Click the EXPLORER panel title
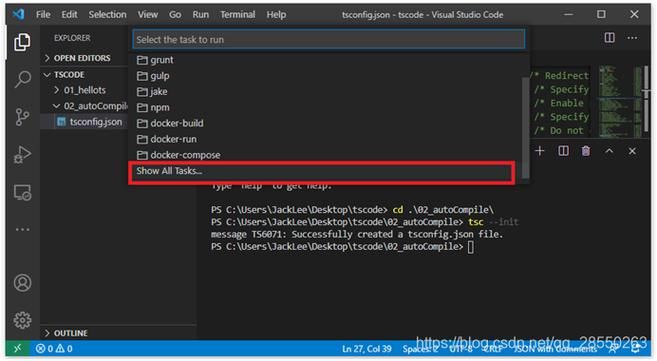The width and height of the screenshot is (657, 361). (72, 38)
